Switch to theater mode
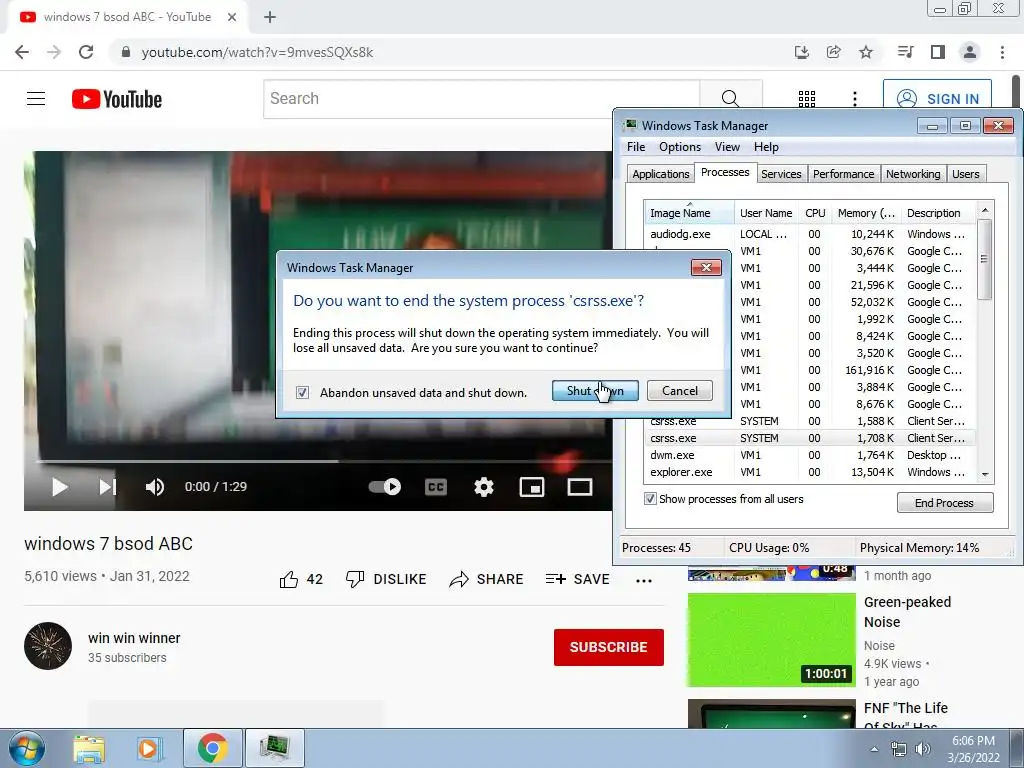 (579, 487)
